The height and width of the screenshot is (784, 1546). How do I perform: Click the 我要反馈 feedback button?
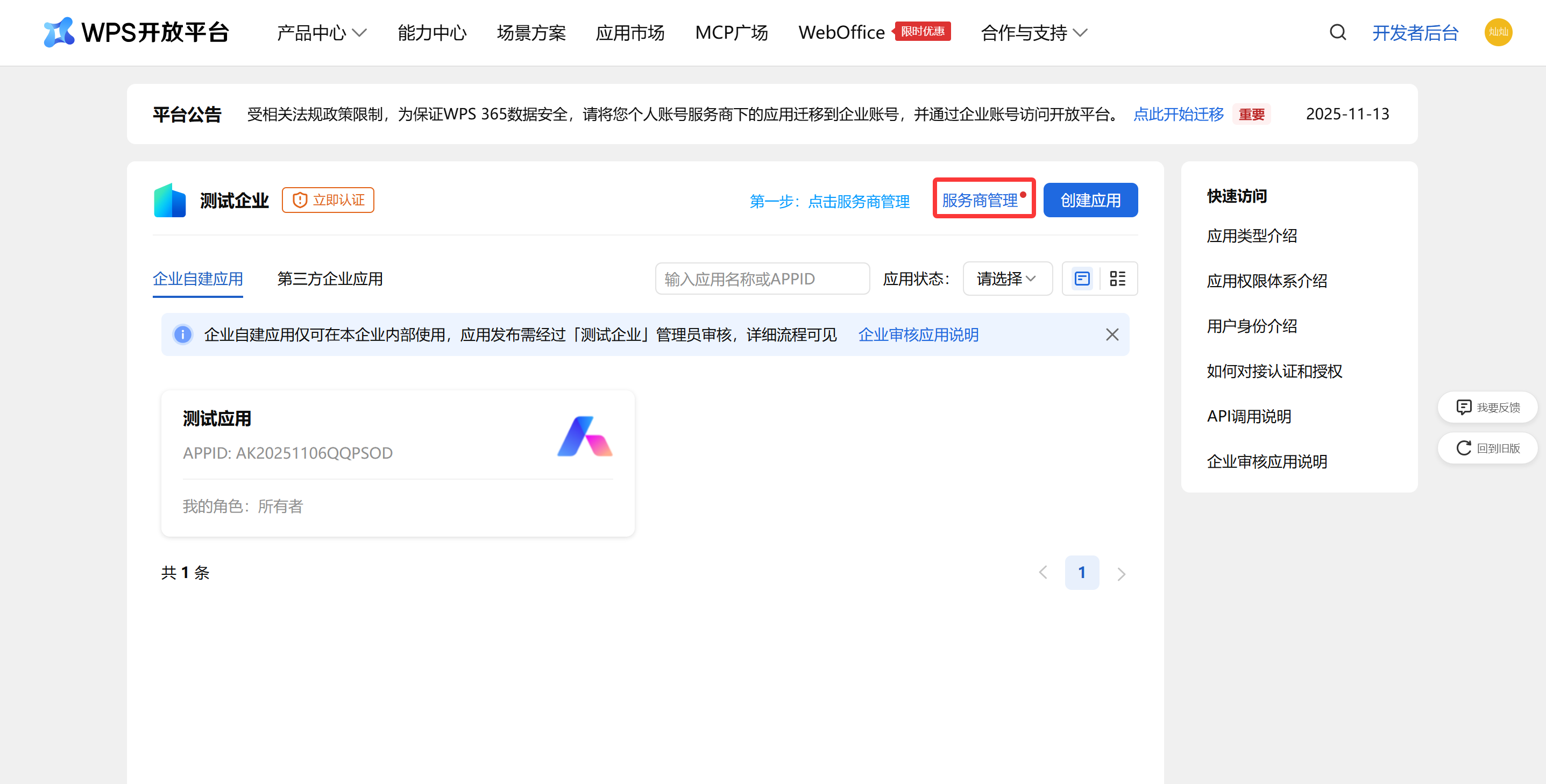tap(1487, 408)
